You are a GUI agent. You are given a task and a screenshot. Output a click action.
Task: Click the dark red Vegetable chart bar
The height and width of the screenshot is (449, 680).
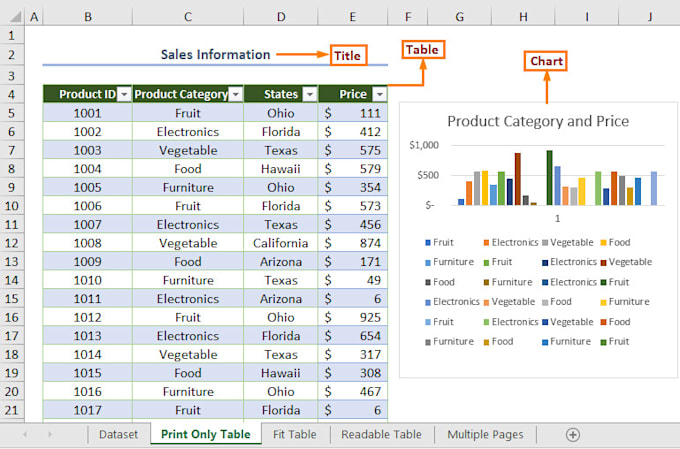click(x=518, y=179)
